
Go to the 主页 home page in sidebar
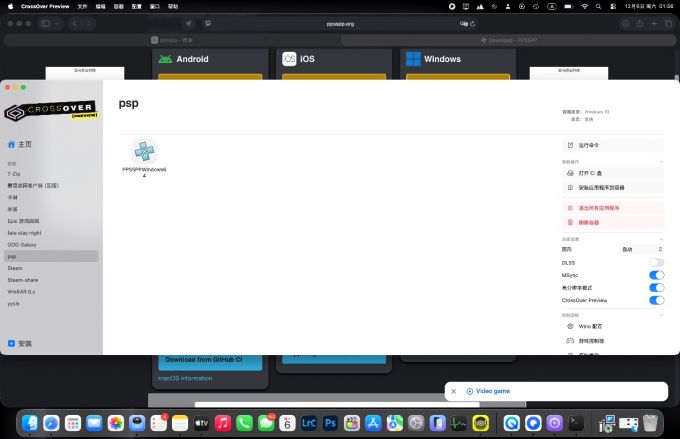click(x=20, y=144)
